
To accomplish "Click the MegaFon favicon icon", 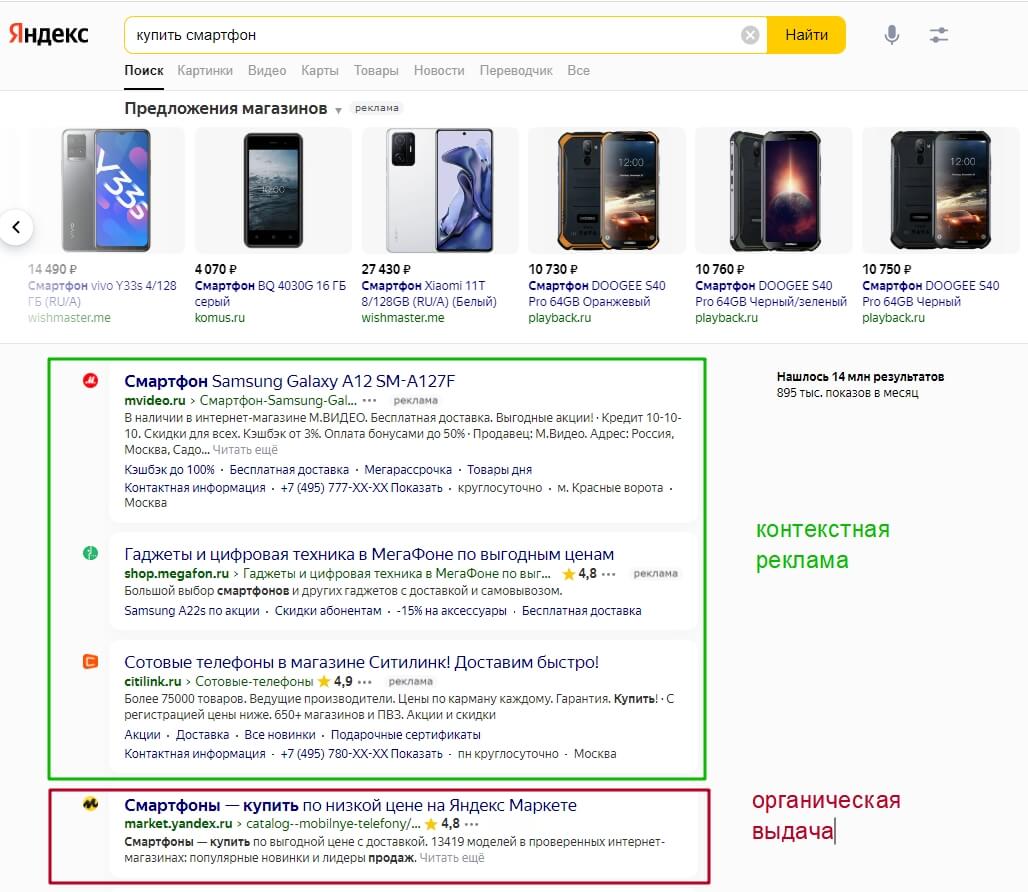I will point(90,553).
